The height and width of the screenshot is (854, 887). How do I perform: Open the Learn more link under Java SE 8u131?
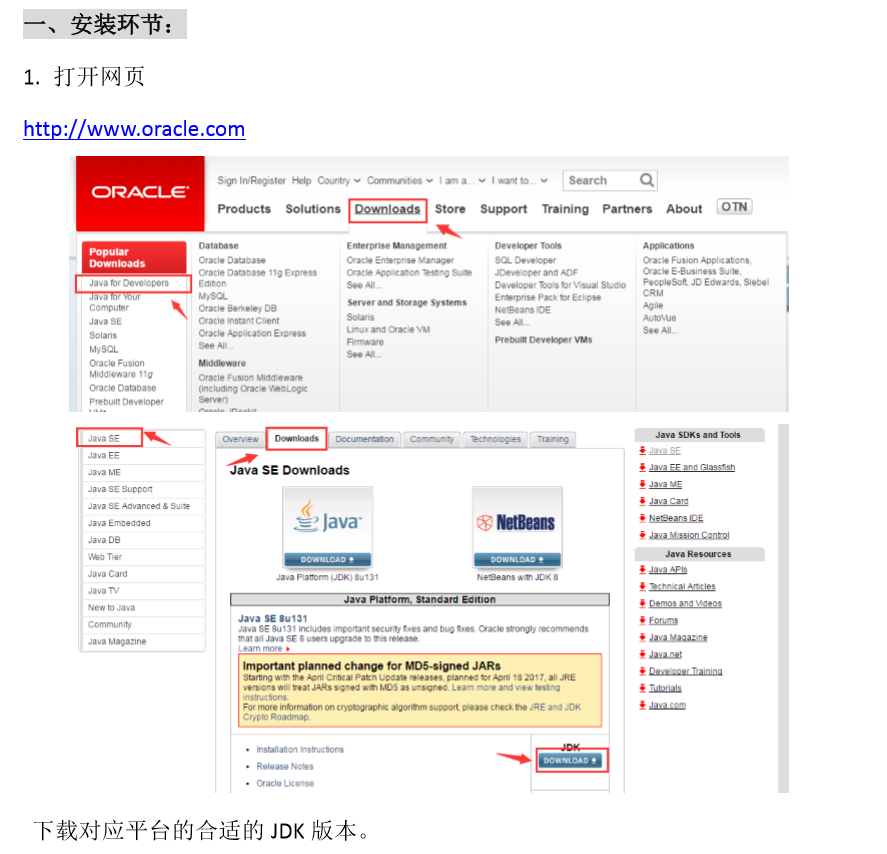click(x=260, y=649)
